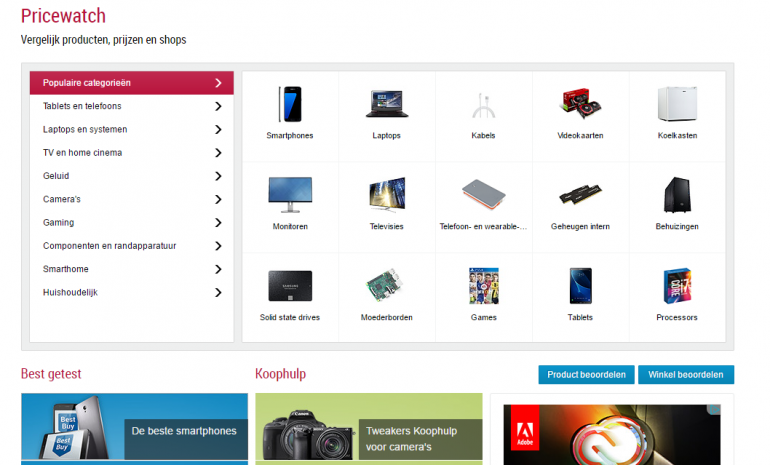Select Huishoudelijk in the category list
This screenshot has width=770, height=465.
point(132,293)
